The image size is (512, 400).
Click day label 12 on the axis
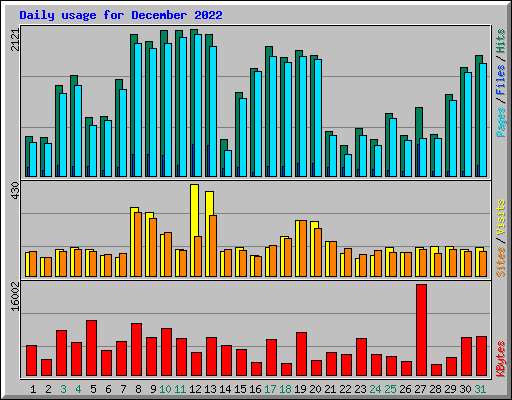(195, 389)
